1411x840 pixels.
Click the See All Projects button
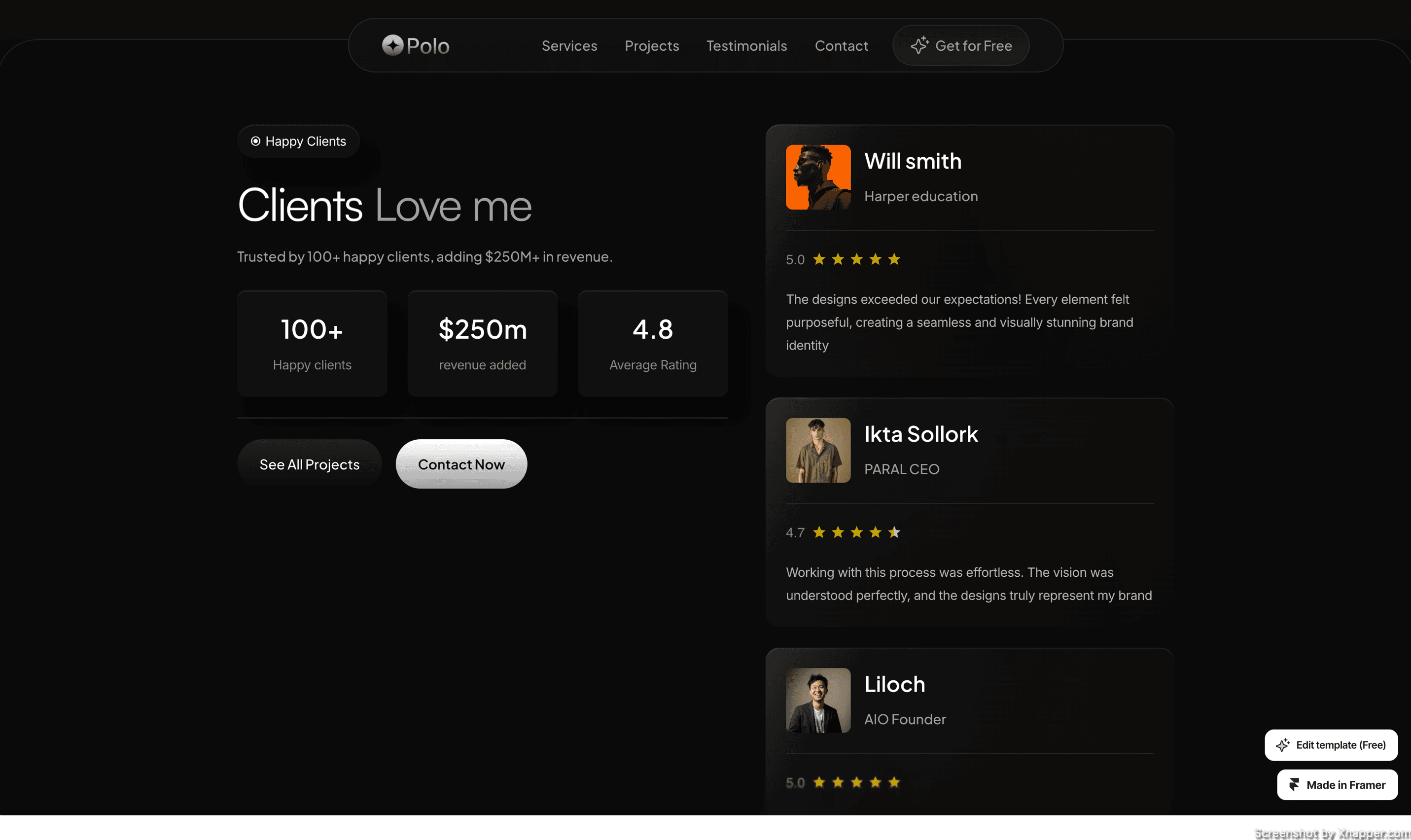click(310, 464)
